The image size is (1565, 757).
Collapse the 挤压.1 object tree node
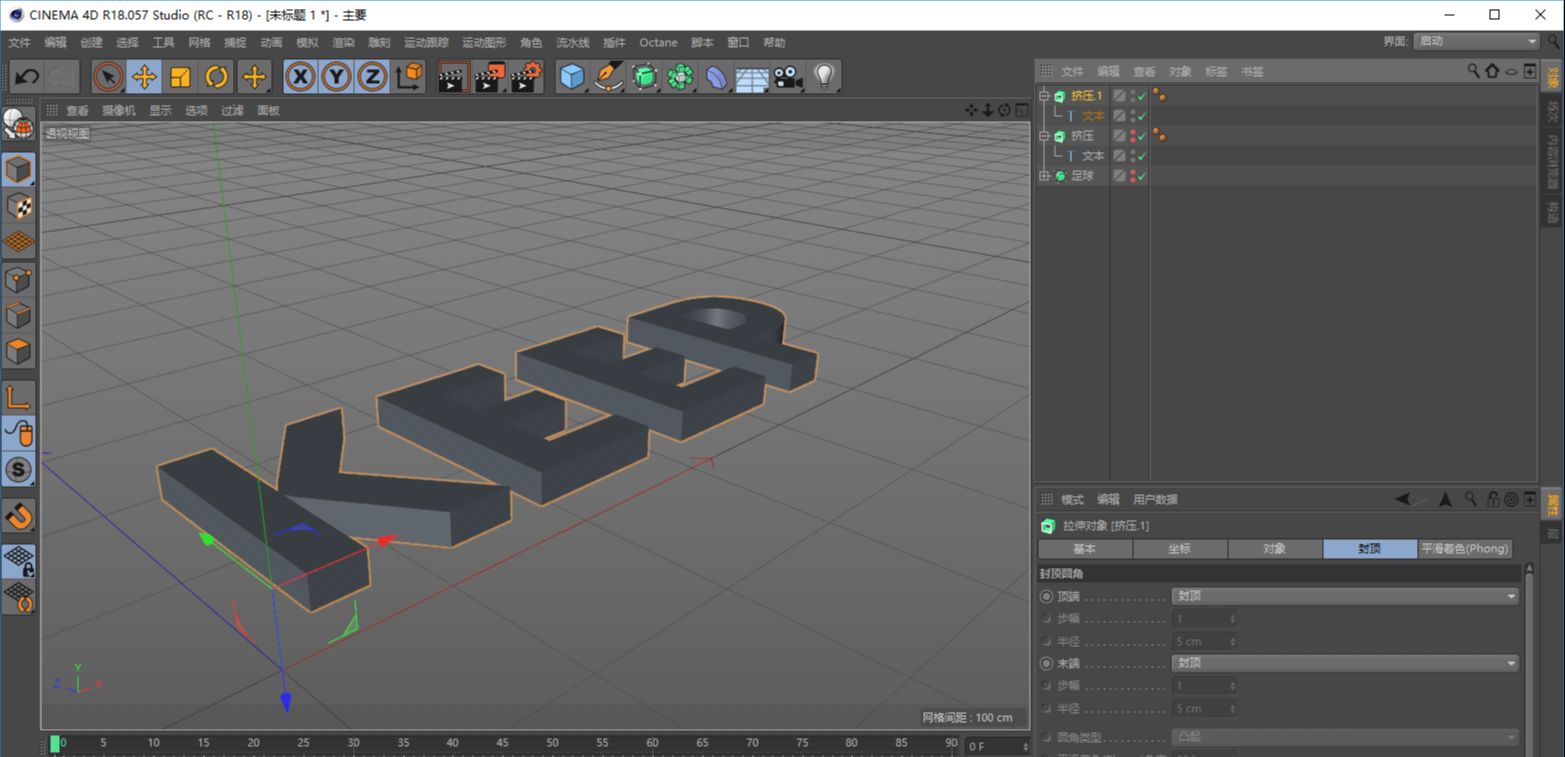pyautogui.click(x=1045, y=96)
